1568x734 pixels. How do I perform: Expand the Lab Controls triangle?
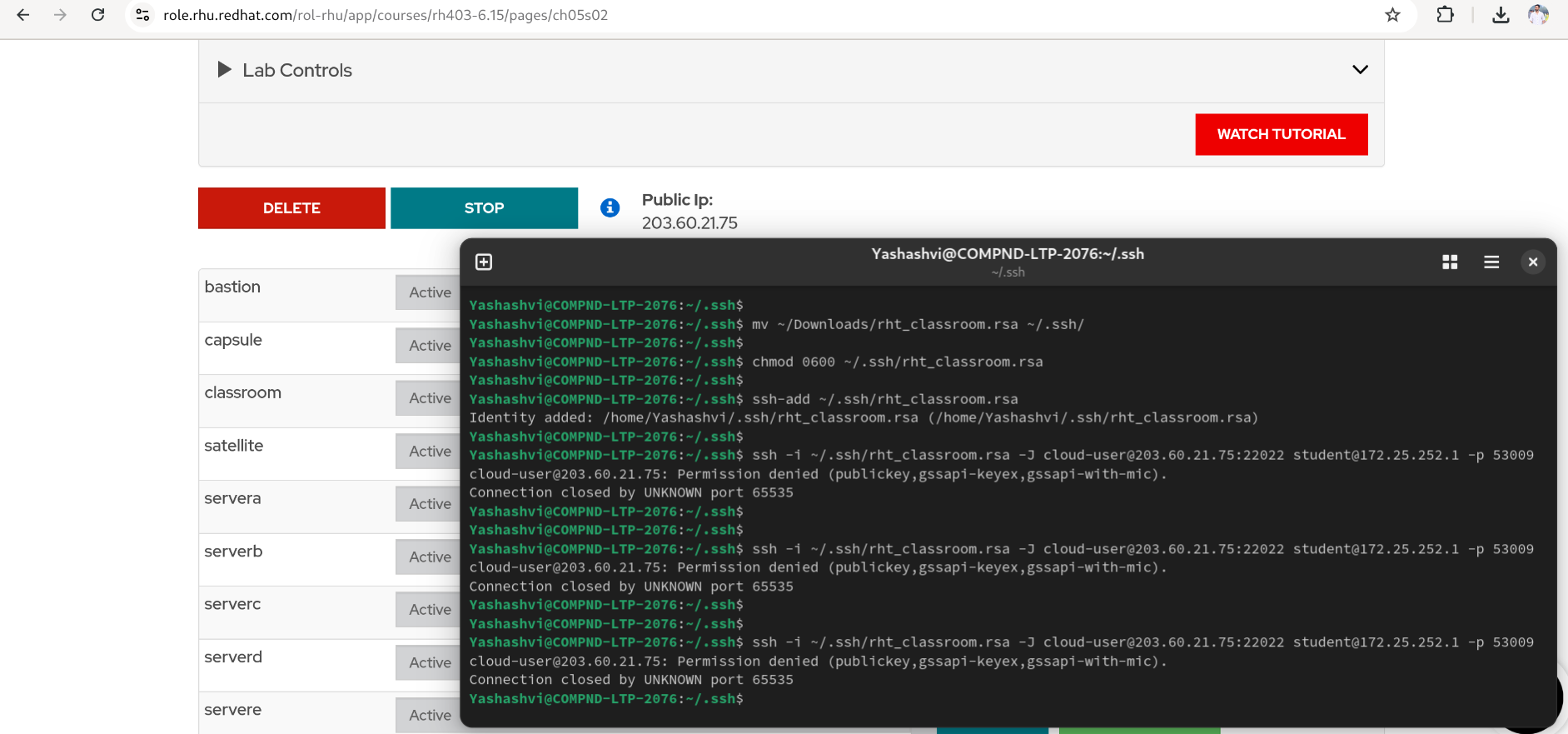click(x=224, y=70)
